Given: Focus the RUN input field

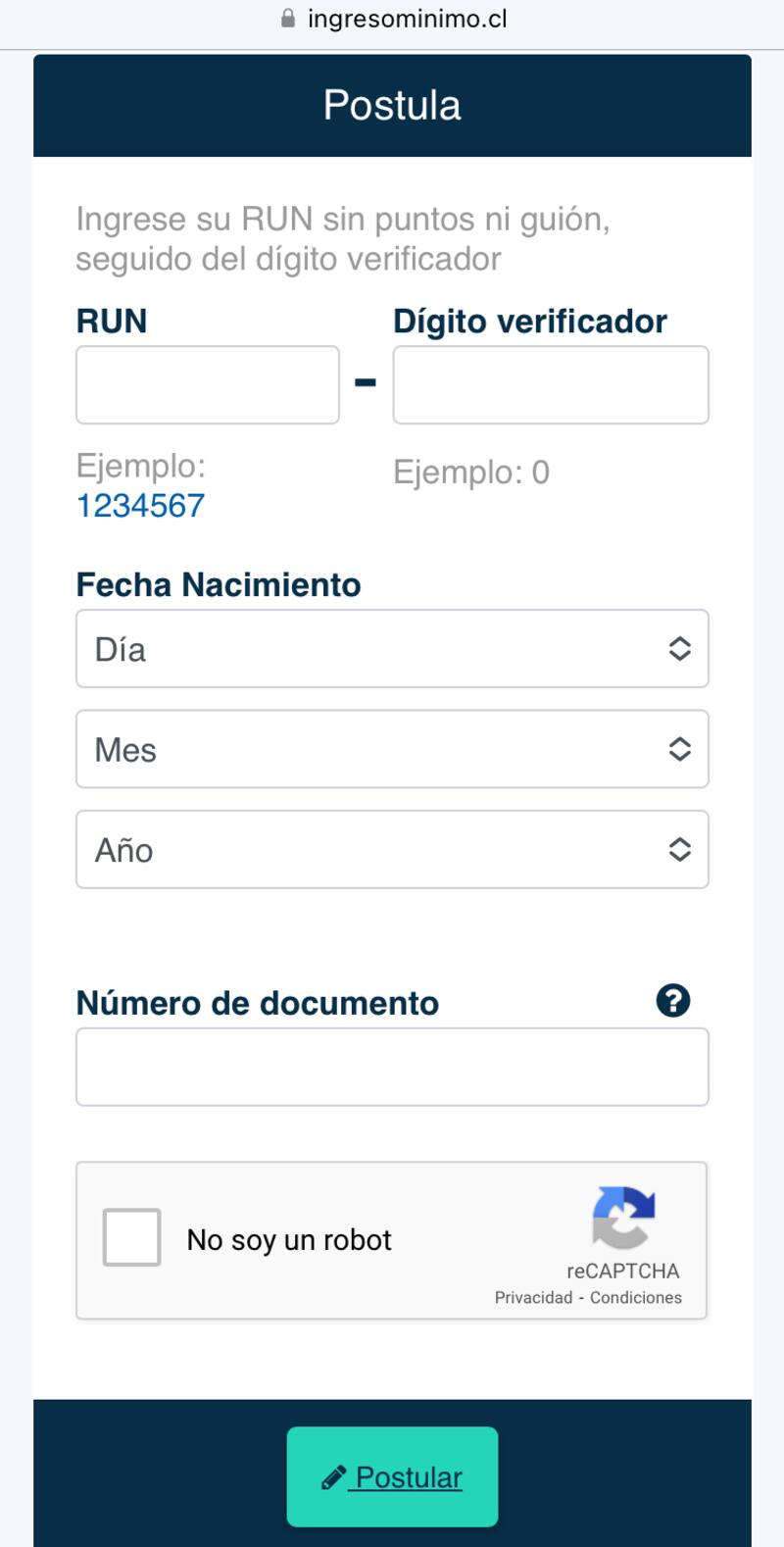Looking at the screenshot, I should [208, 385].
